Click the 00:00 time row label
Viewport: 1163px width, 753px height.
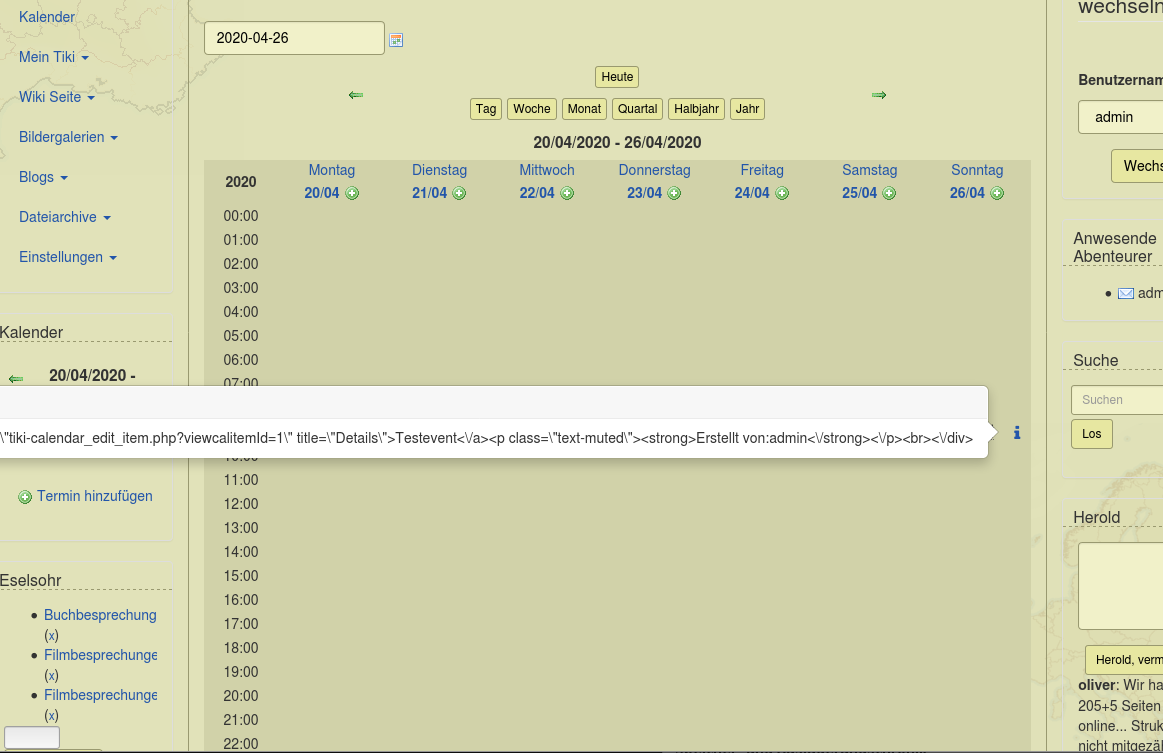tap(241, 217)
